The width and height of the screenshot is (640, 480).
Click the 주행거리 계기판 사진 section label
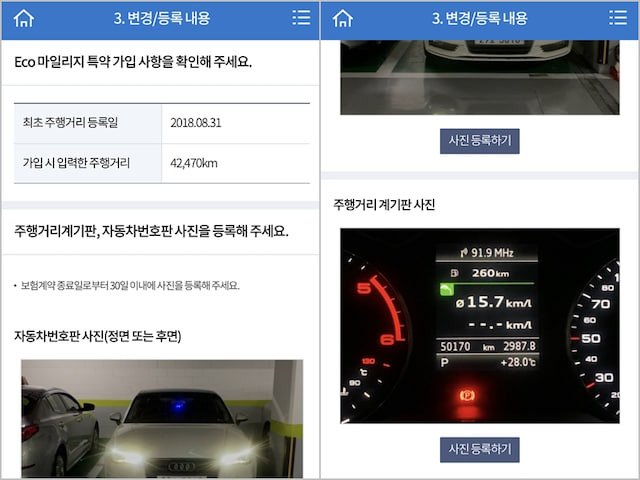384,204
